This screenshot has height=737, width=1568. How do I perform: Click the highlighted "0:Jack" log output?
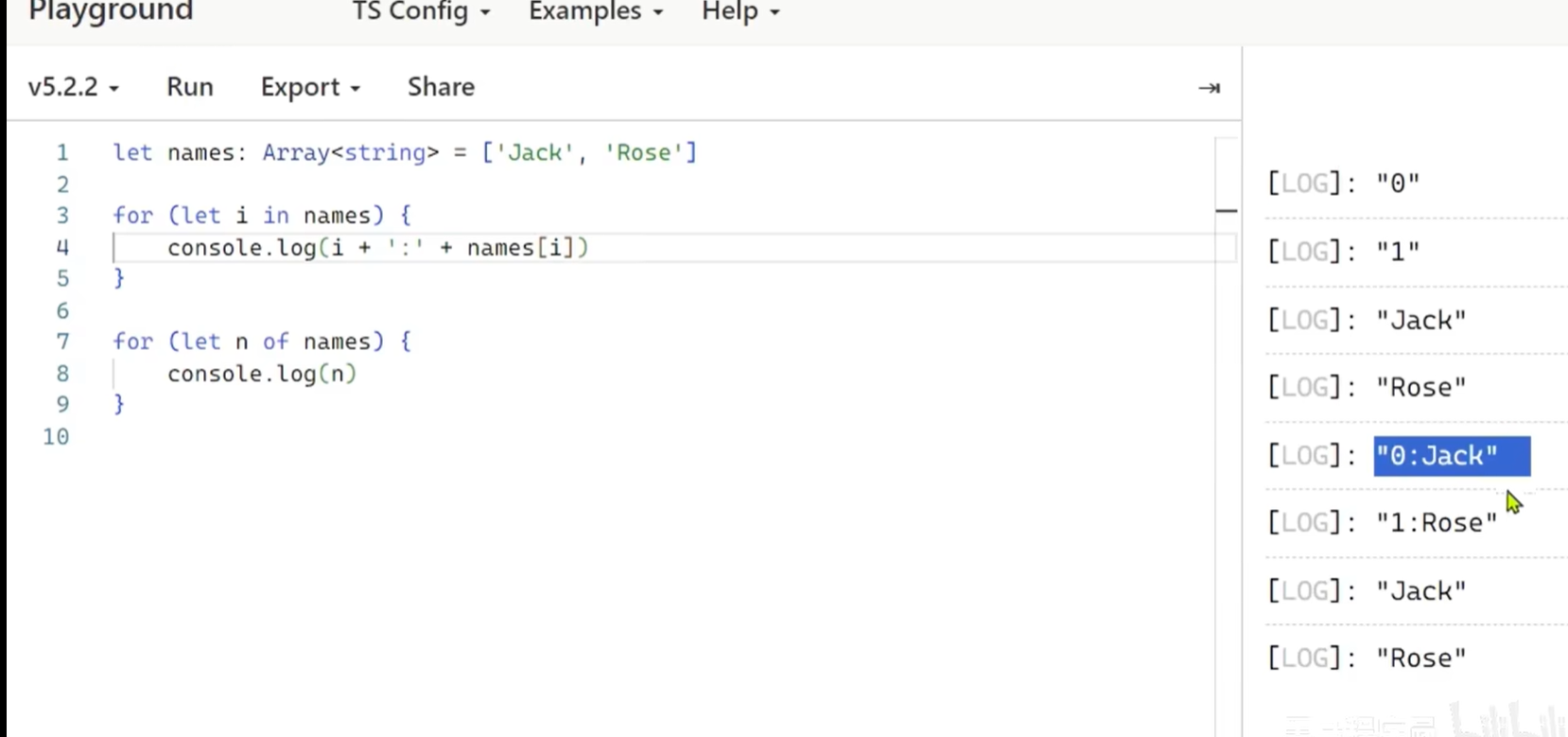(x=1437, y=456)
